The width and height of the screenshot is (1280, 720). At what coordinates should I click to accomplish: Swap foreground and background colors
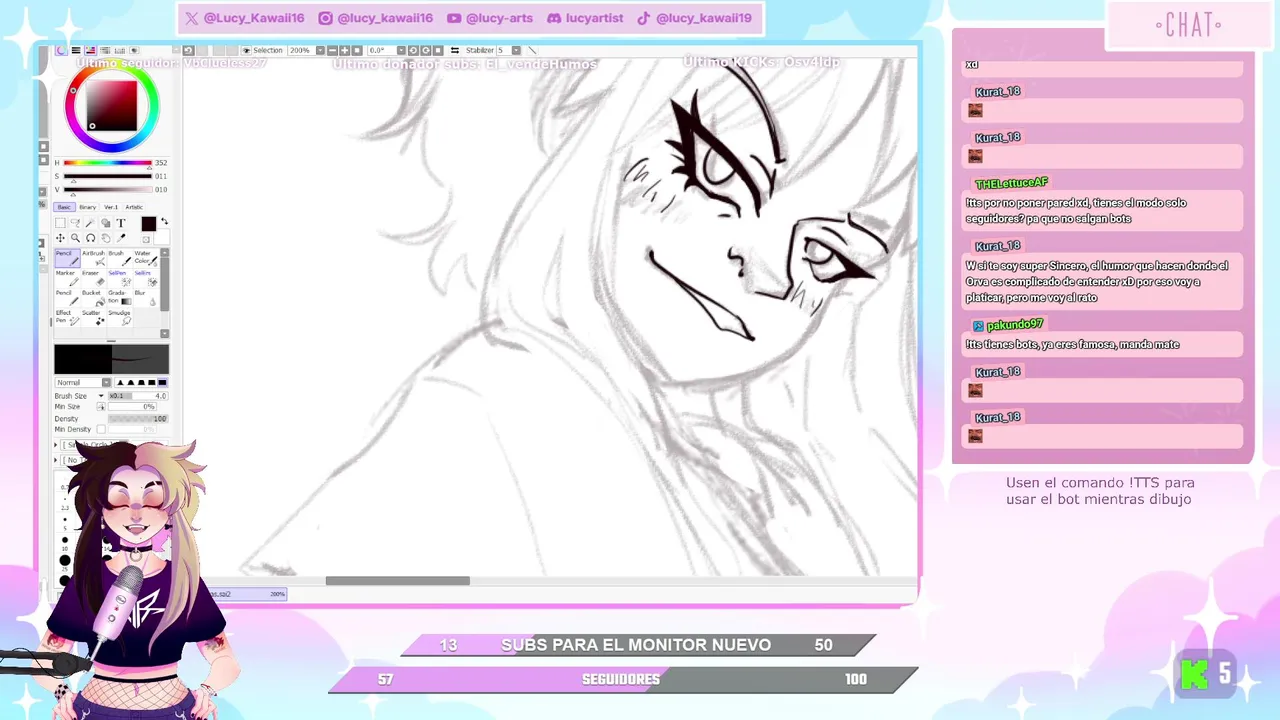click(x=164, y=221)
